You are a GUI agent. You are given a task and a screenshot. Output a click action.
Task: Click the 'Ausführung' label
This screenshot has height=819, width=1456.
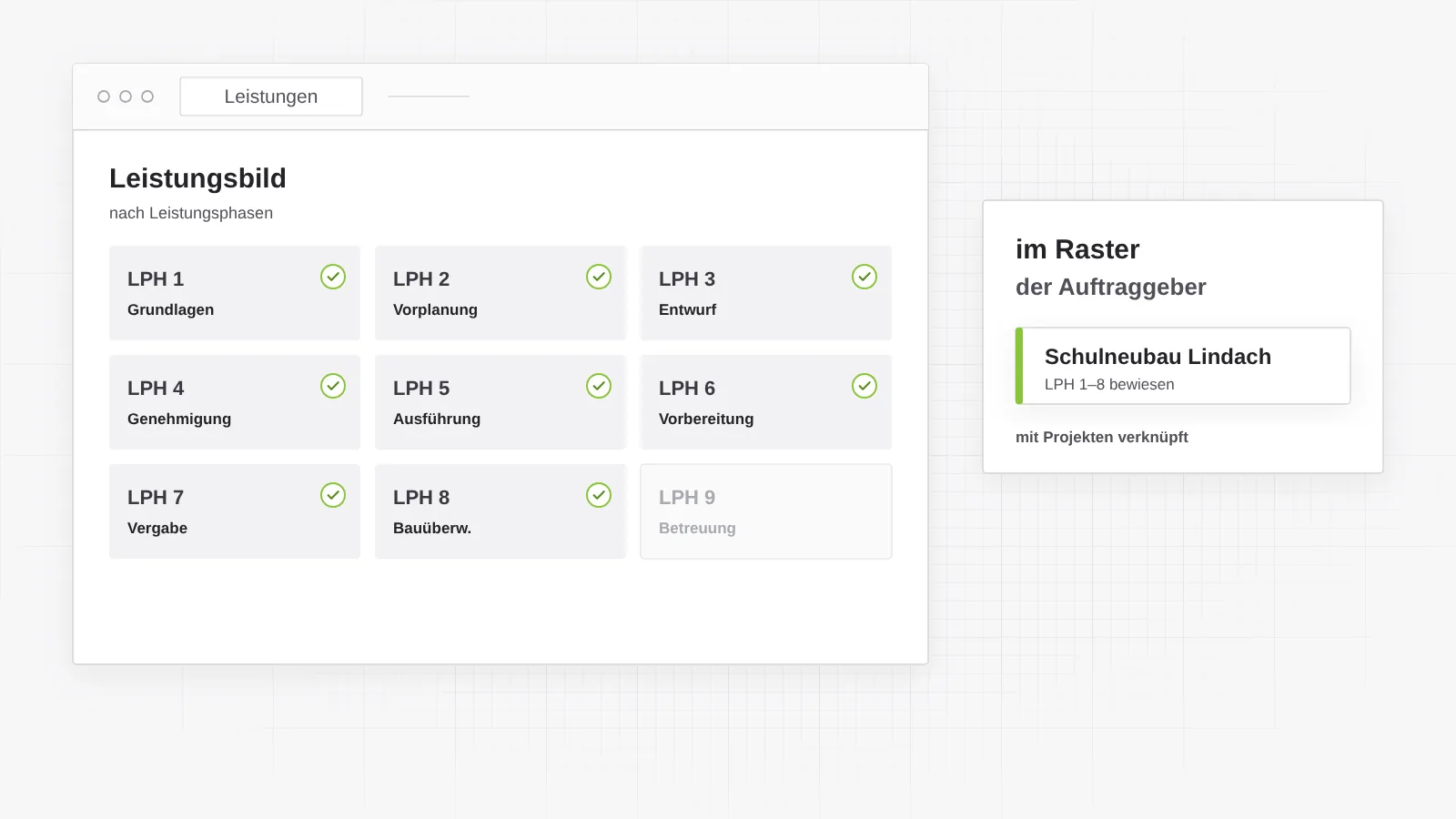437,419
